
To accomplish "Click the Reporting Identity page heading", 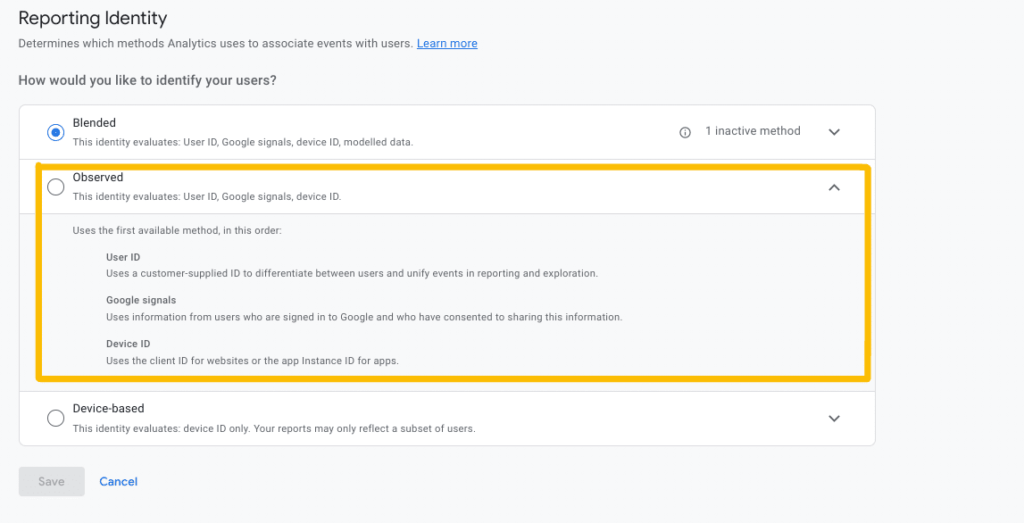I will click(x=93, y=18).
